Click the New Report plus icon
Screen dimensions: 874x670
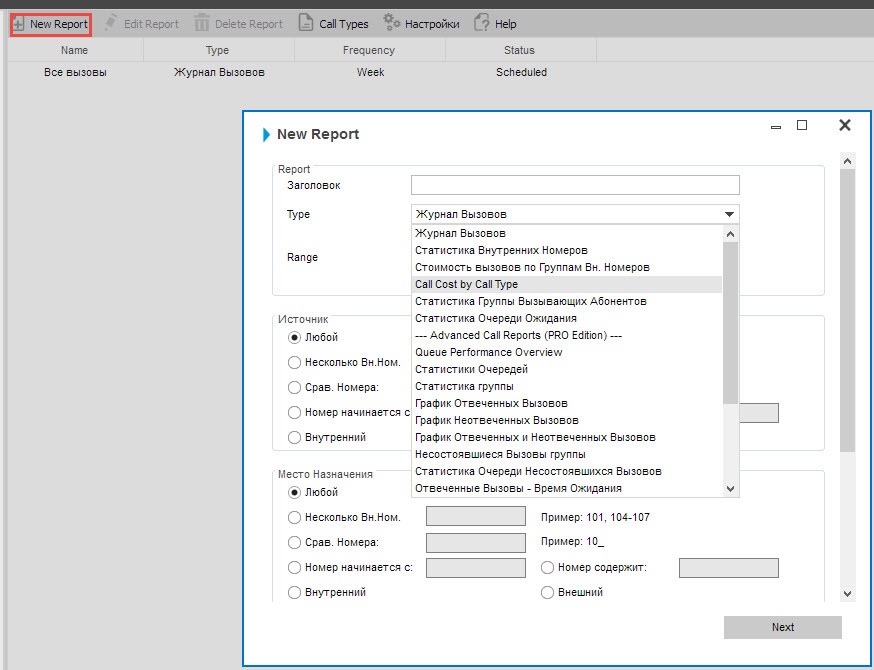tap(19, 24)
